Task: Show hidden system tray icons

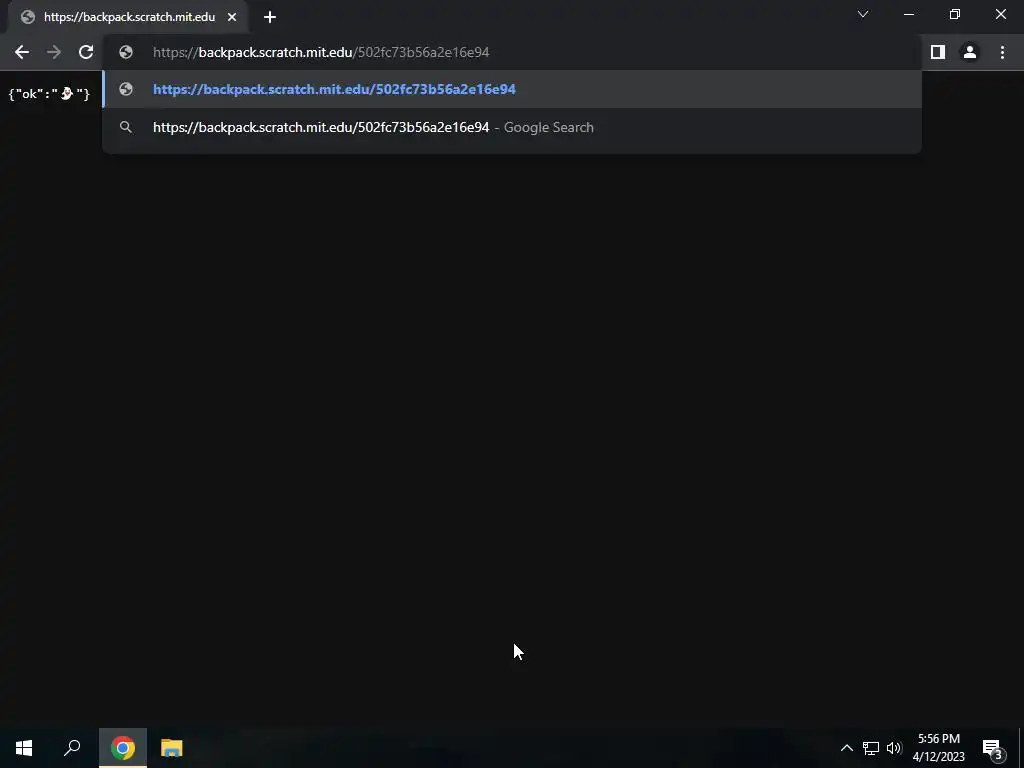Action: point(846,748)
